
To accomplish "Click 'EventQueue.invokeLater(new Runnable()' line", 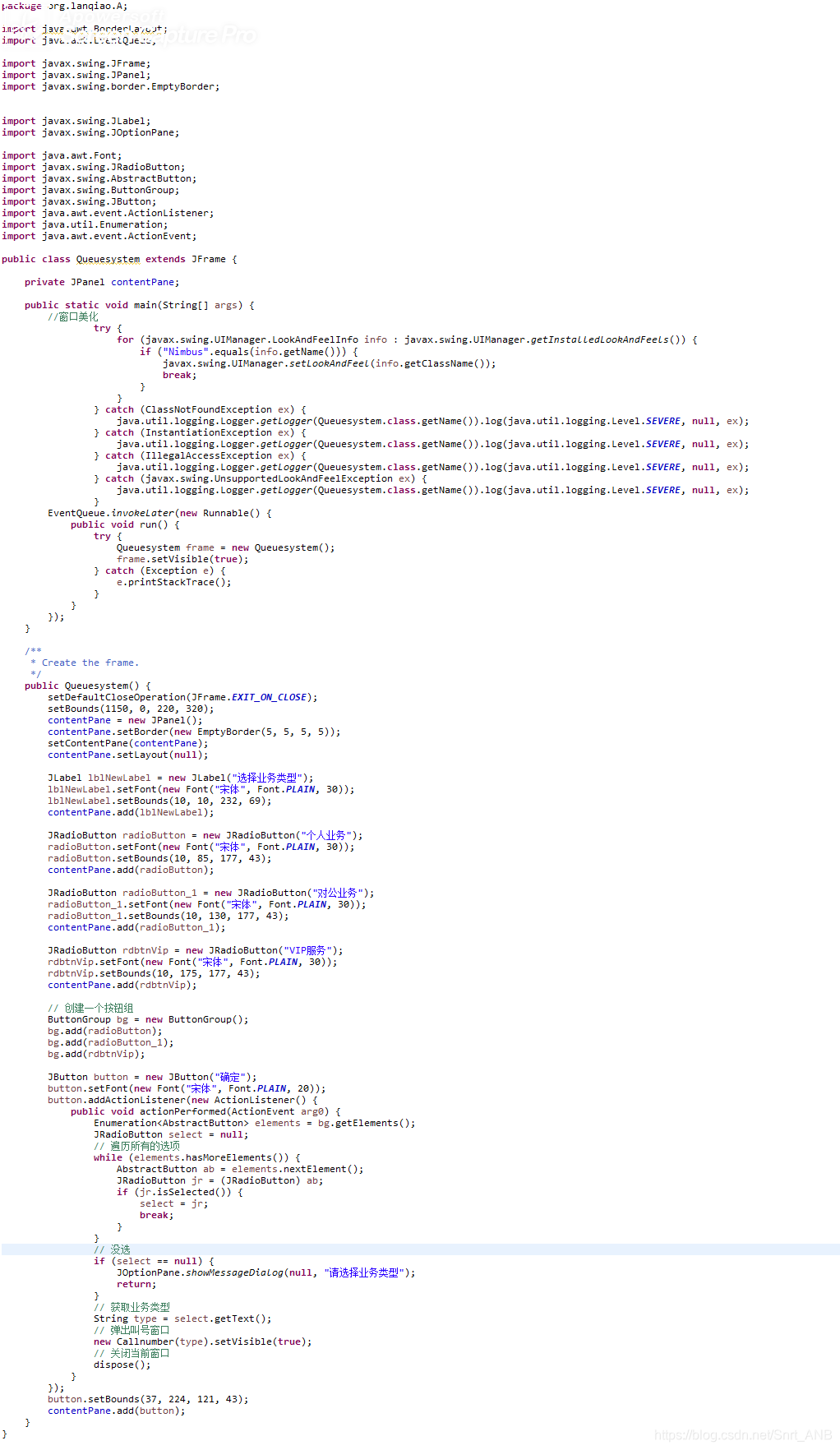I will (x=159, y=513).
